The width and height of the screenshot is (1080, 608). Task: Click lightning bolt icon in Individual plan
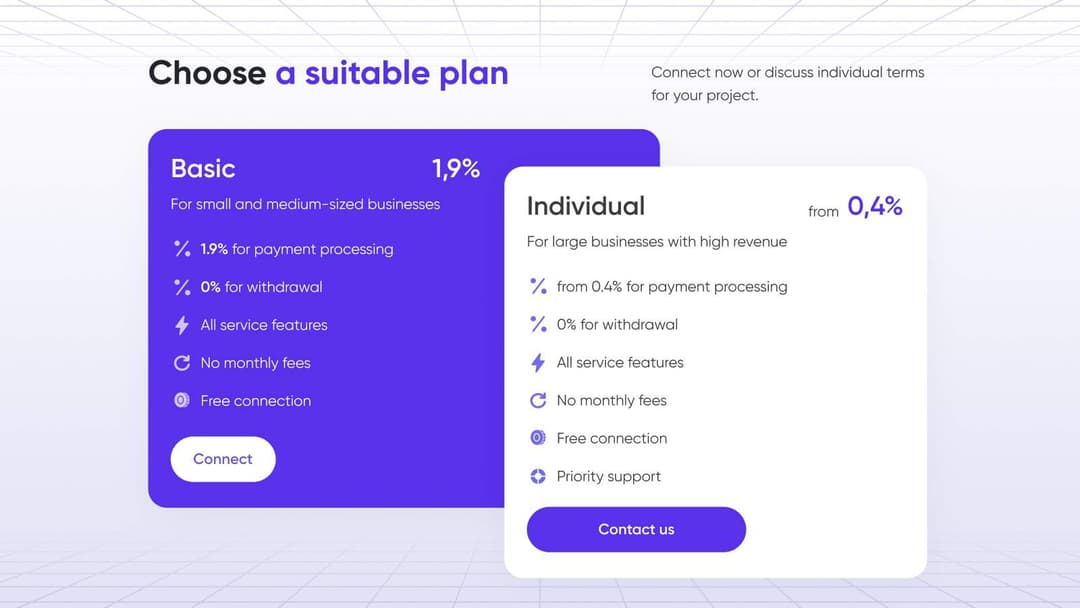point(538,362)
